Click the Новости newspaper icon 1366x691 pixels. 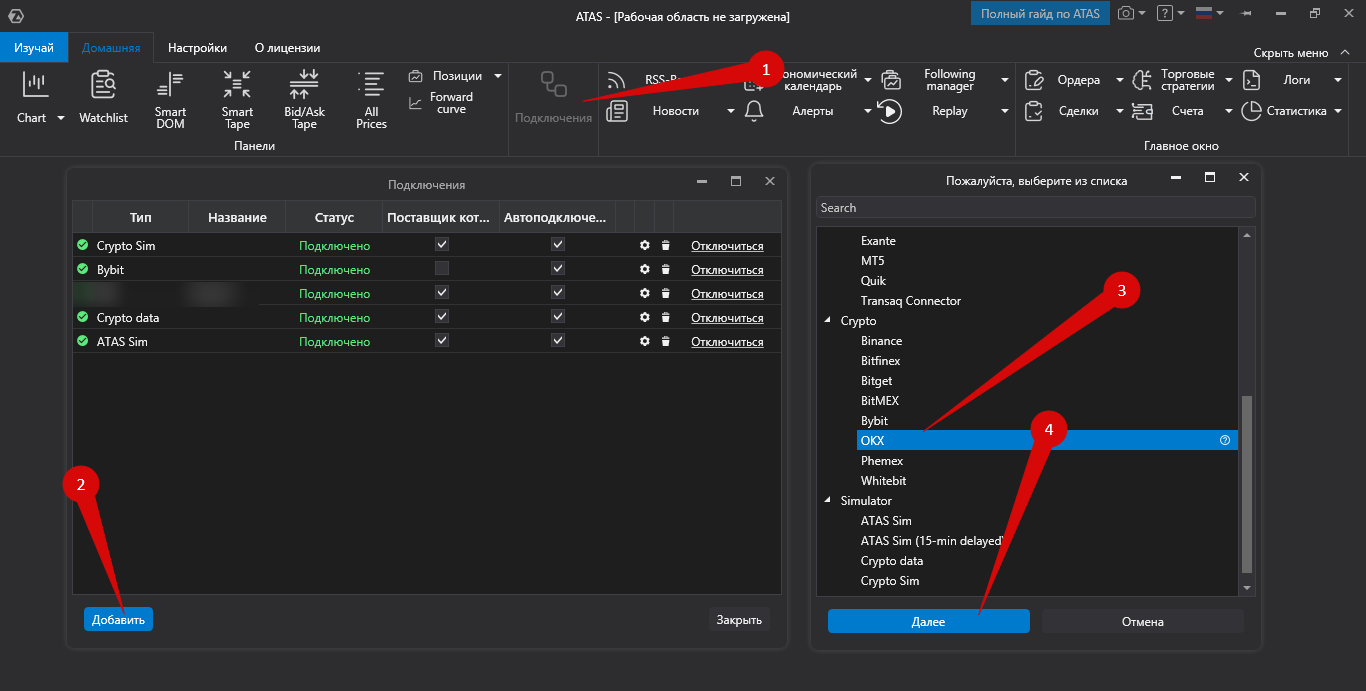[x=617, y=111]
